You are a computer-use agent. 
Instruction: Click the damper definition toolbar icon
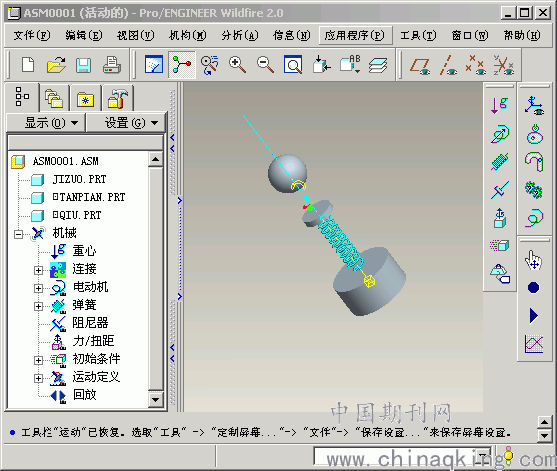(x=500, y=190)
